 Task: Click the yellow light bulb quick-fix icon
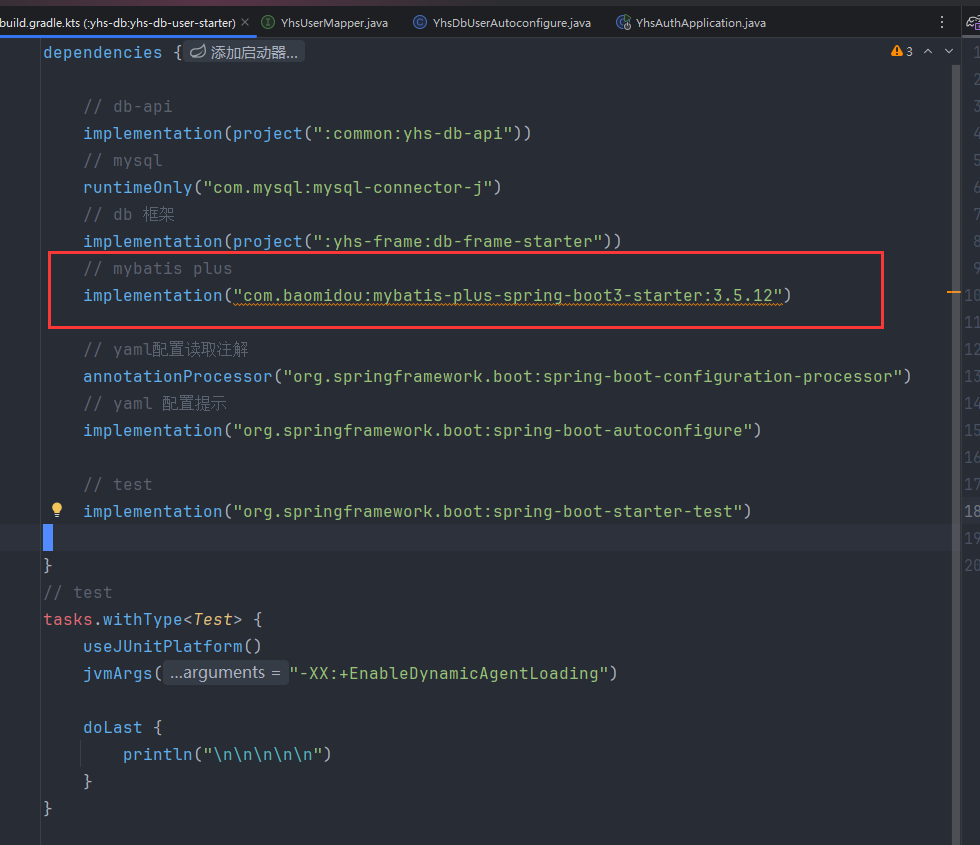click(x=57, y=510)
